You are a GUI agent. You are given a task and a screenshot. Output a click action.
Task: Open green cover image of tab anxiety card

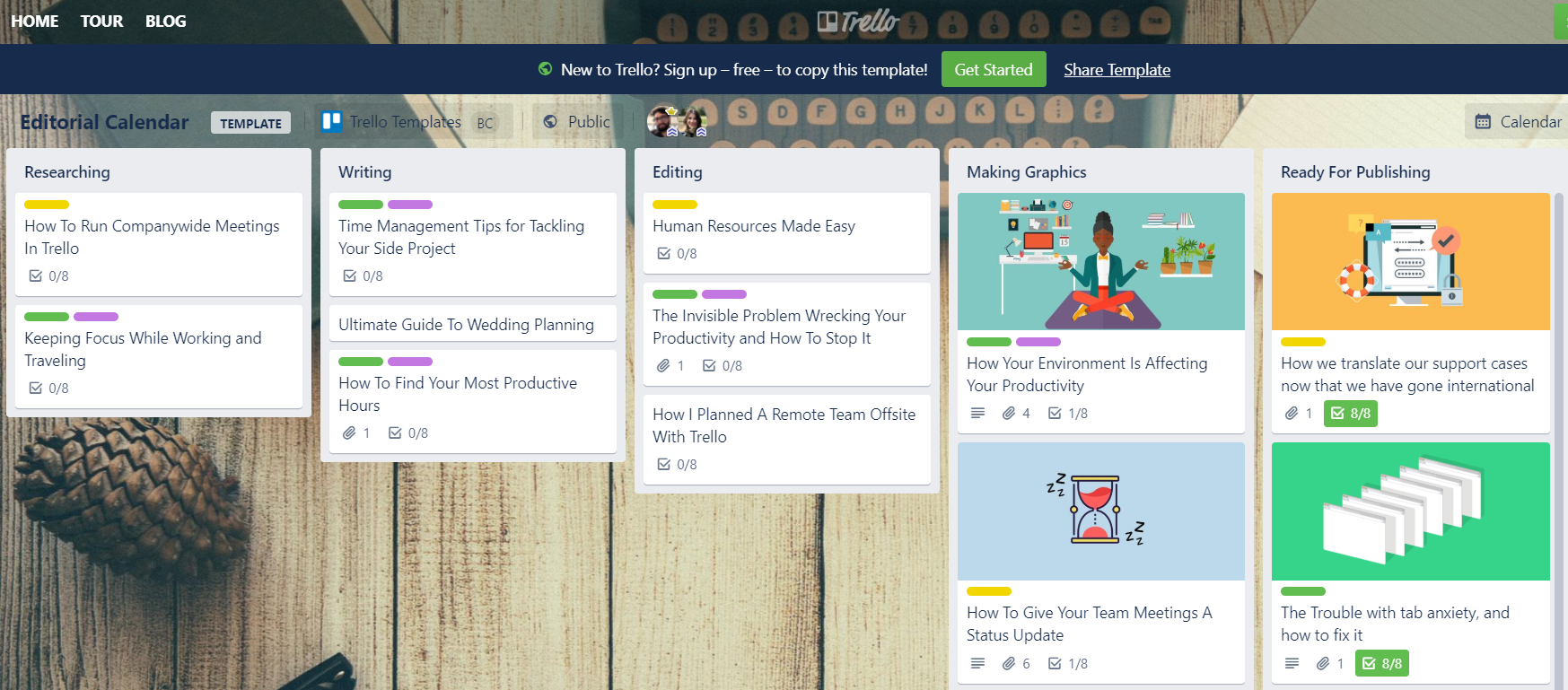(x=1411, y=511)
